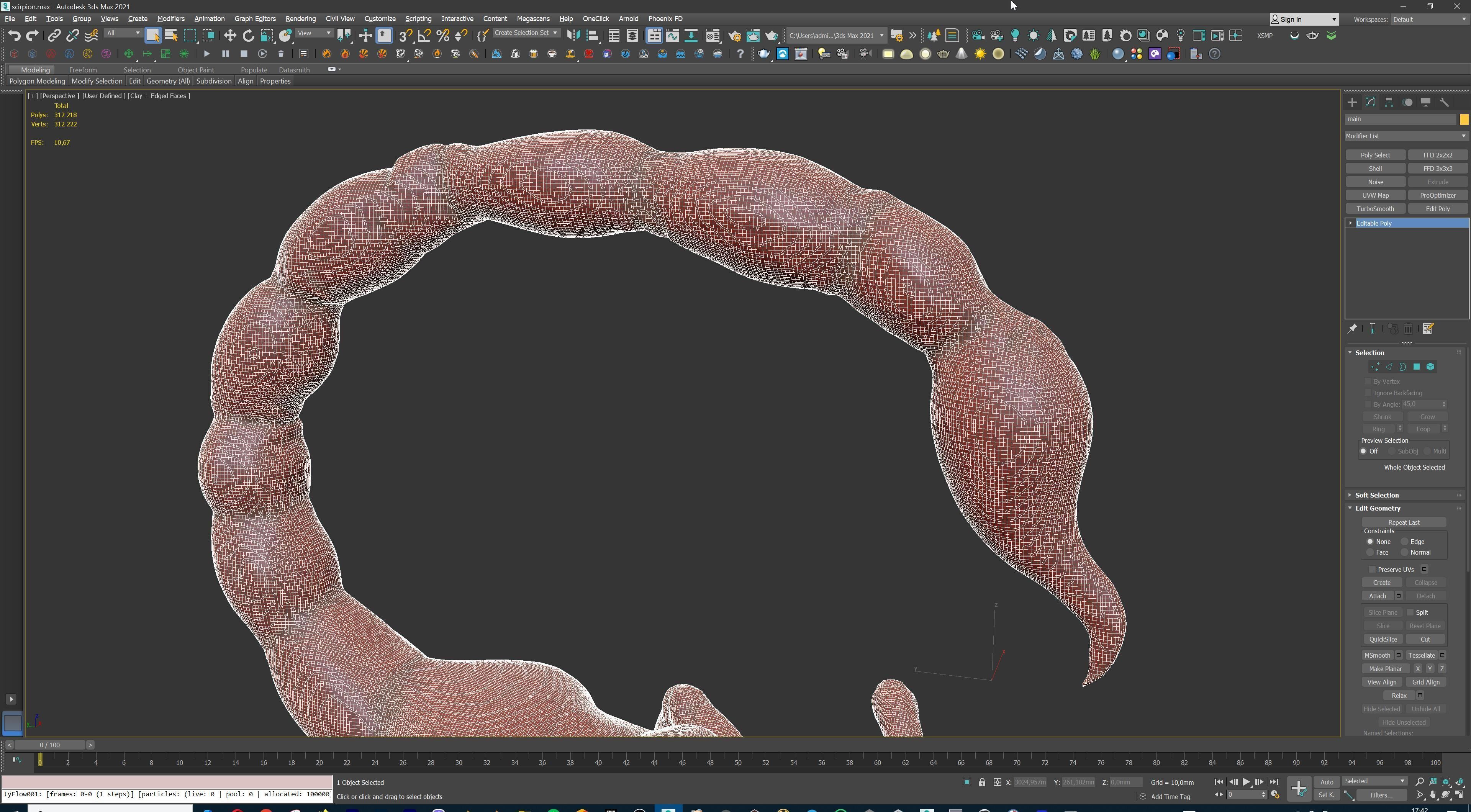Click the Redo arrow icon
Screen dimensions: 1471x812
pyautogui.click(x=33, y=36)
